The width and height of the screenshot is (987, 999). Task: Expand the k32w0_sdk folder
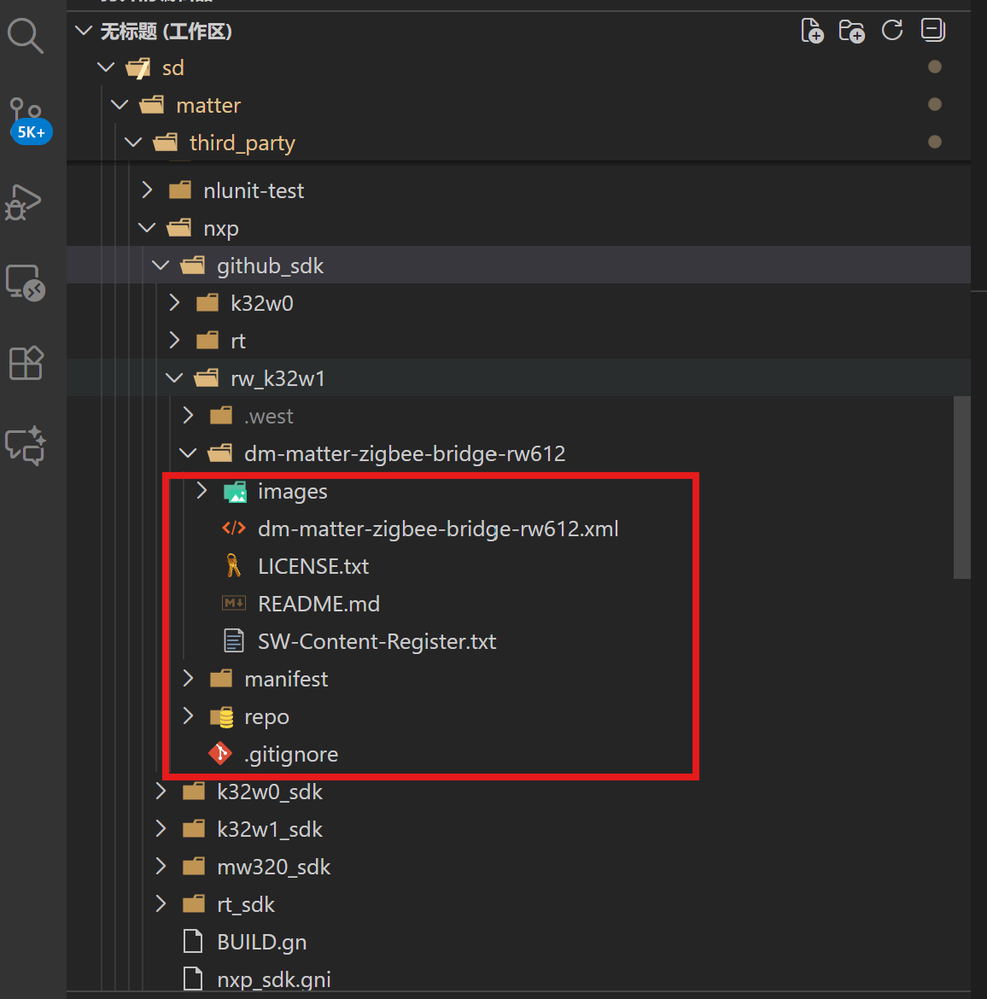[269, 792]
